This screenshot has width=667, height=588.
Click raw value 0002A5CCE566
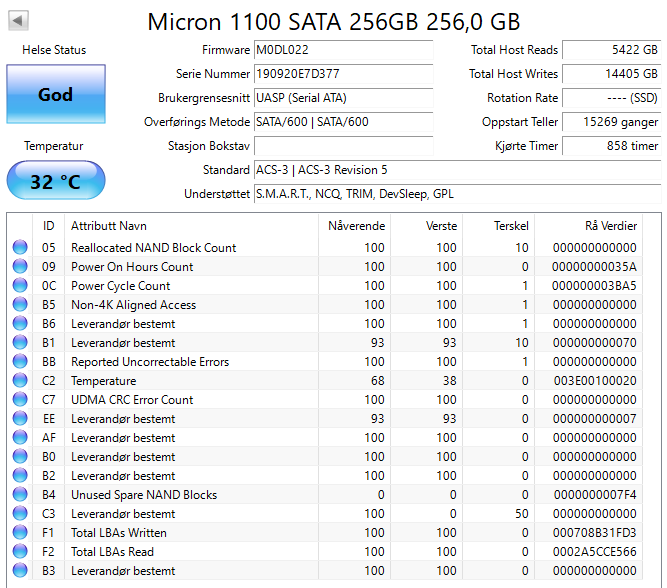click(595, 551)
